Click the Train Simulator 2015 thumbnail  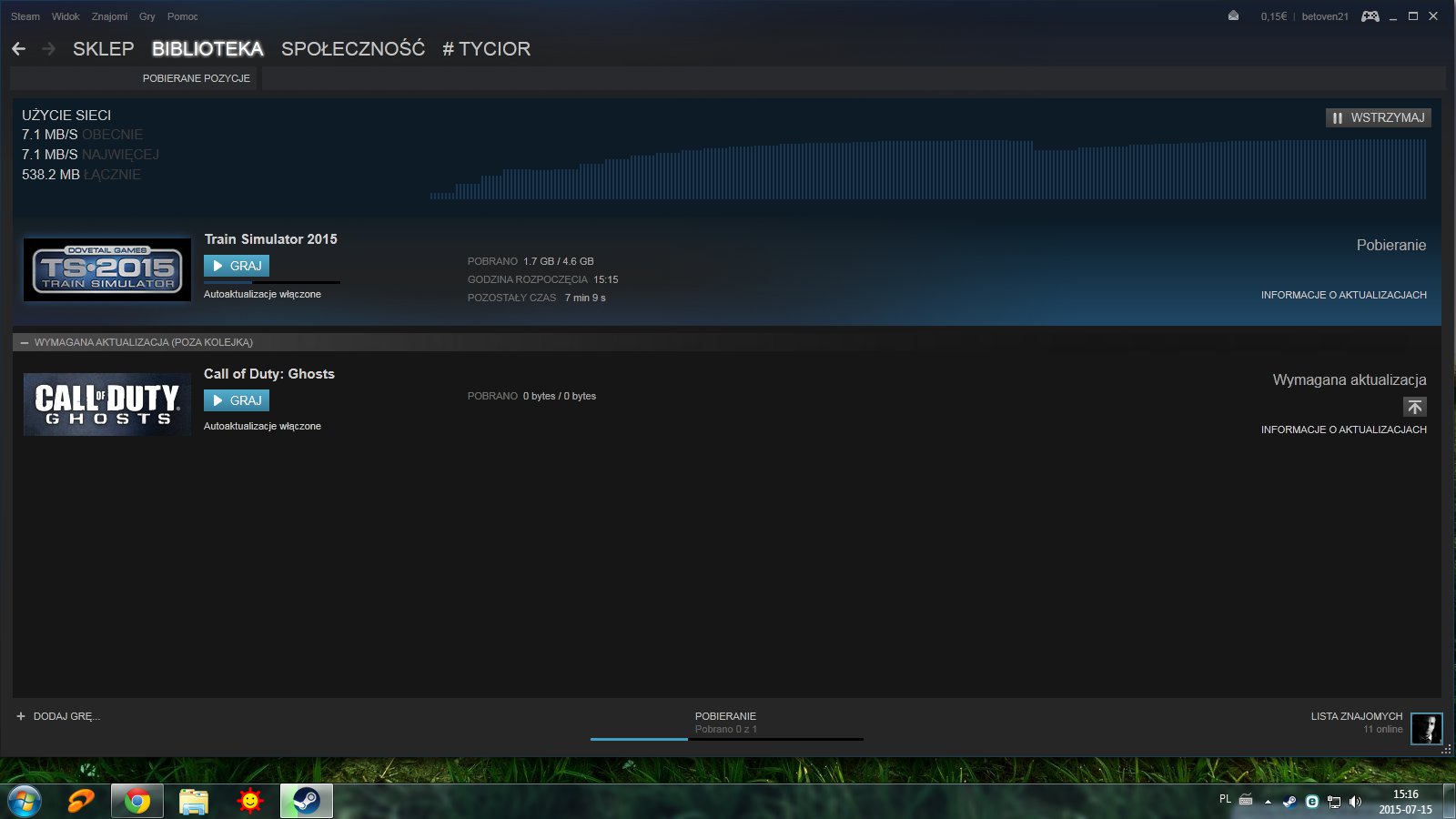[x=107, y=269]
